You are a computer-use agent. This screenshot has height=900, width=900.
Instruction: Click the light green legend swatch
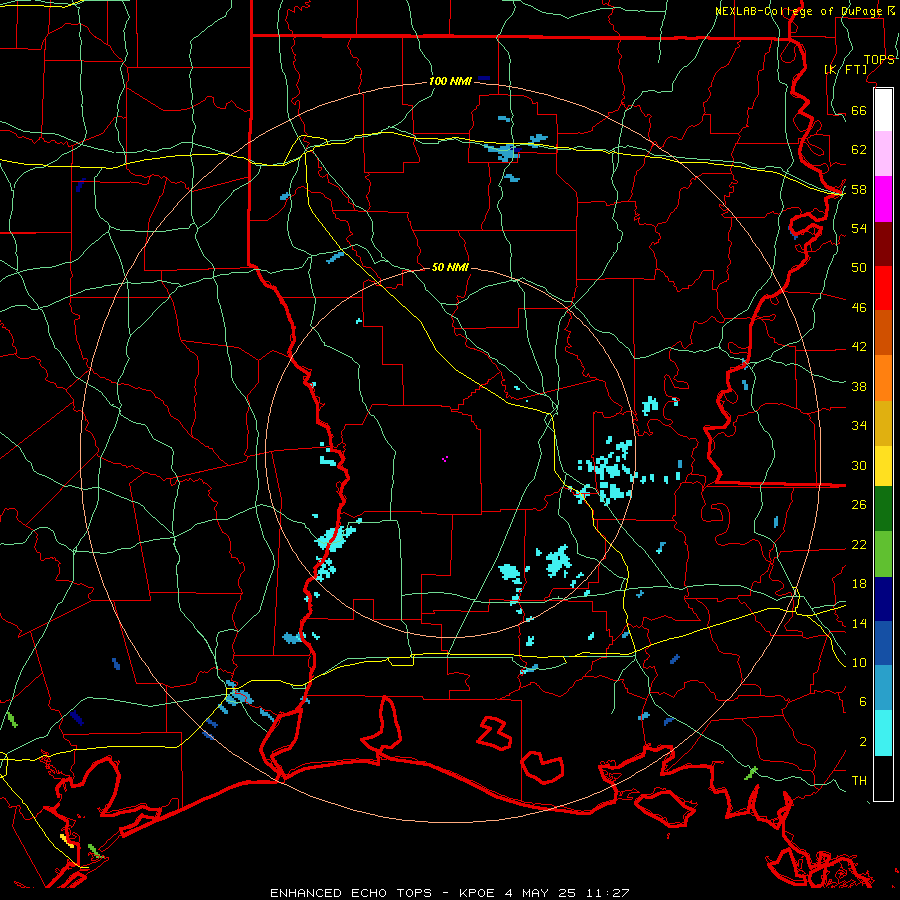pos(883,554)
